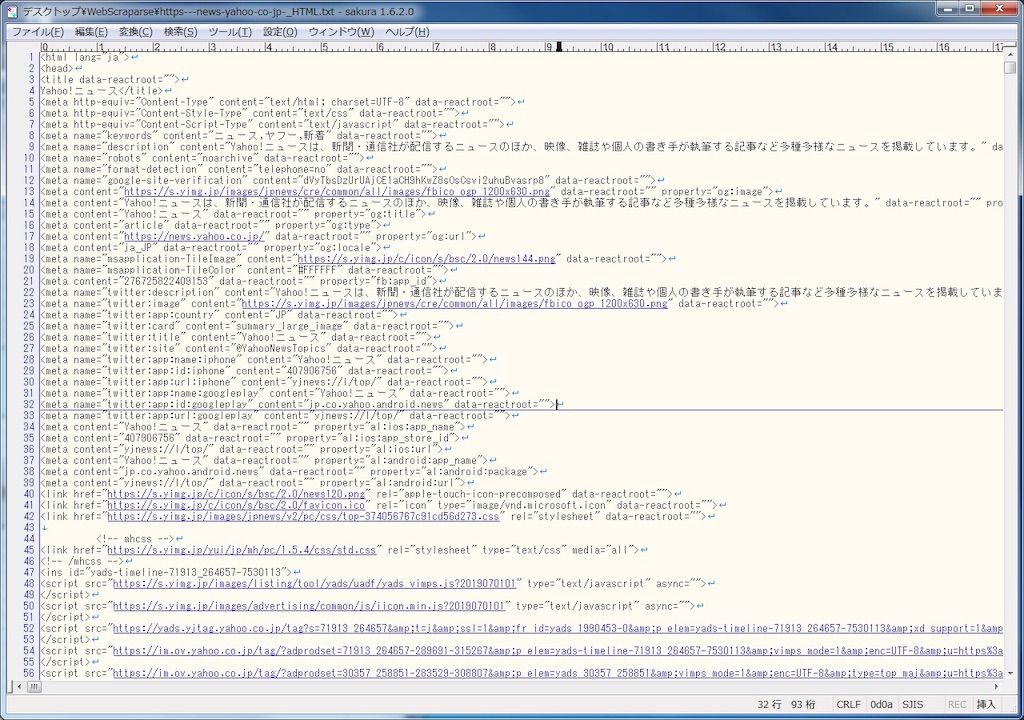
Task: Click the @YahooNewsTopics text on line 27
Action: [281, 348]
